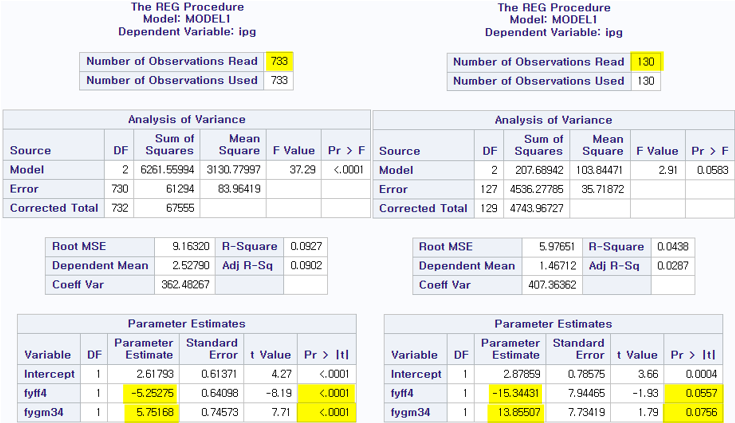Select t Value 1.79

point(649,412)
